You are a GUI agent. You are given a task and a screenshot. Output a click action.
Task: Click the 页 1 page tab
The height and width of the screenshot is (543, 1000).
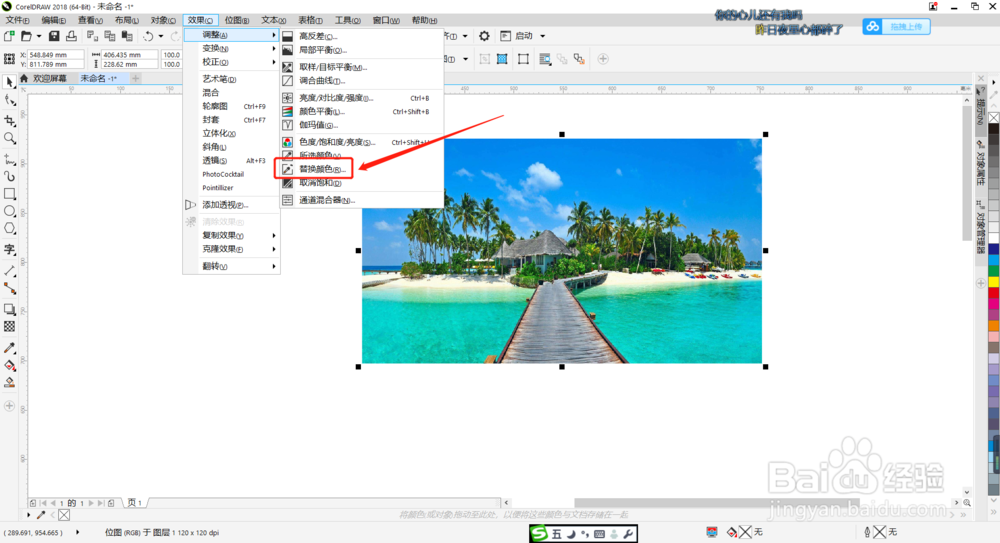[x=135, y=503]
